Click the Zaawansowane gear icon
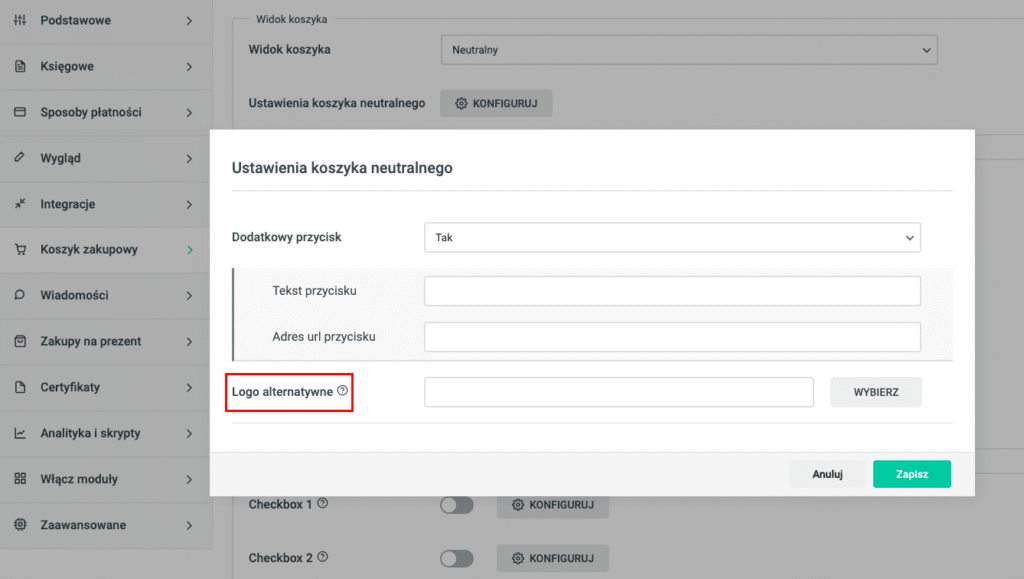 point(20,524)
